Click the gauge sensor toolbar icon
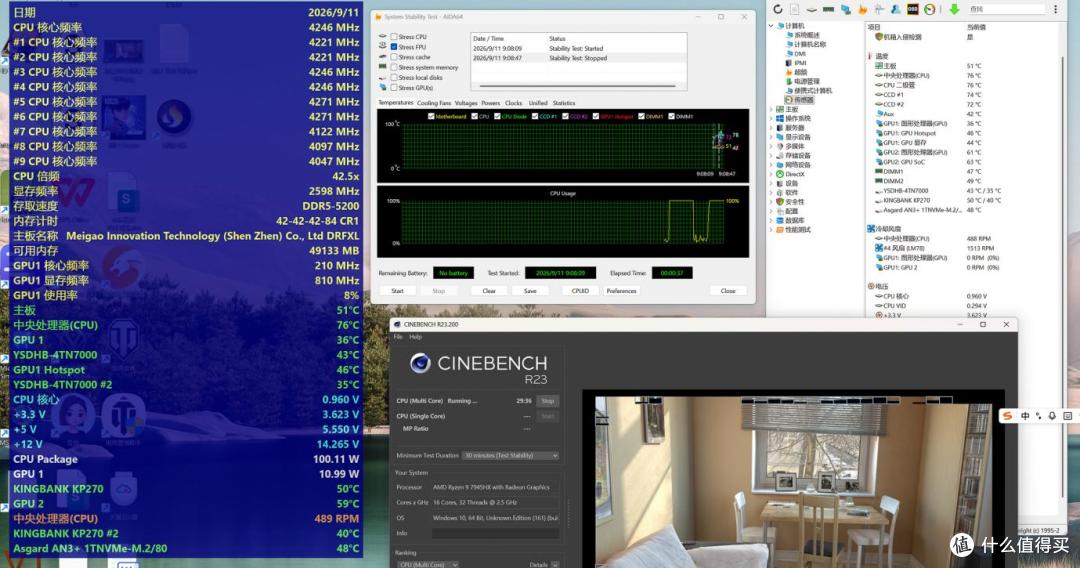1080x568 pixels. pos(930,9)
